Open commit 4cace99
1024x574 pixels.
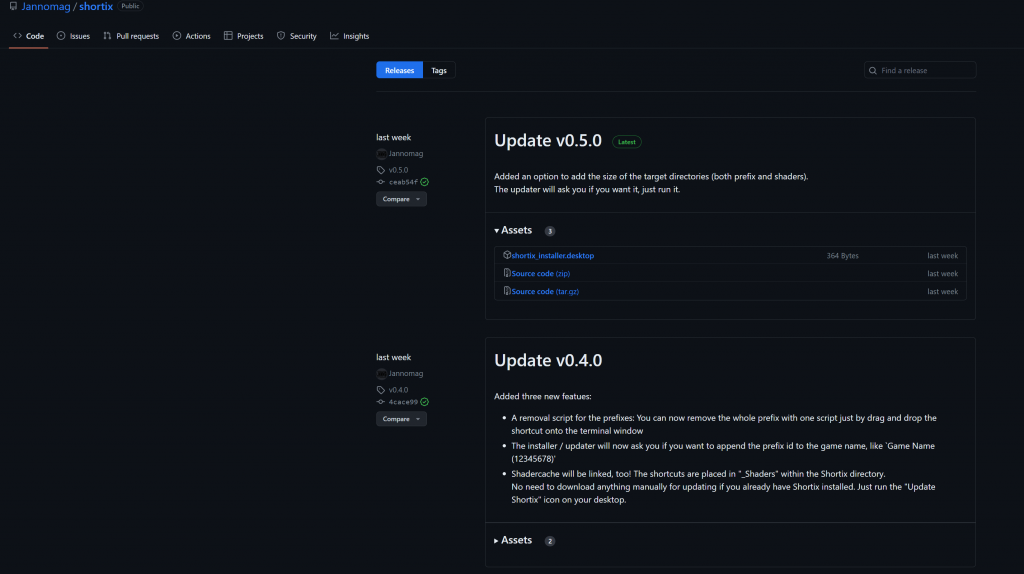coord(403,402)
